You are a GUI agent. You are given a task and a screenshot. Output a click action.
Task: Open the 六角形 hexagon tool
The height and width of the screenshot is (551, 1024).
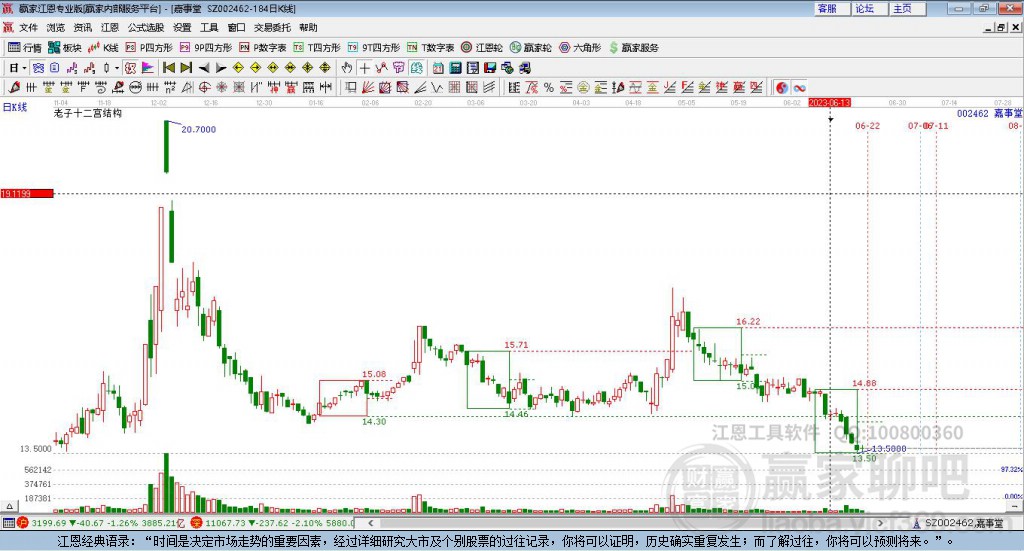(x=580, y=48)
